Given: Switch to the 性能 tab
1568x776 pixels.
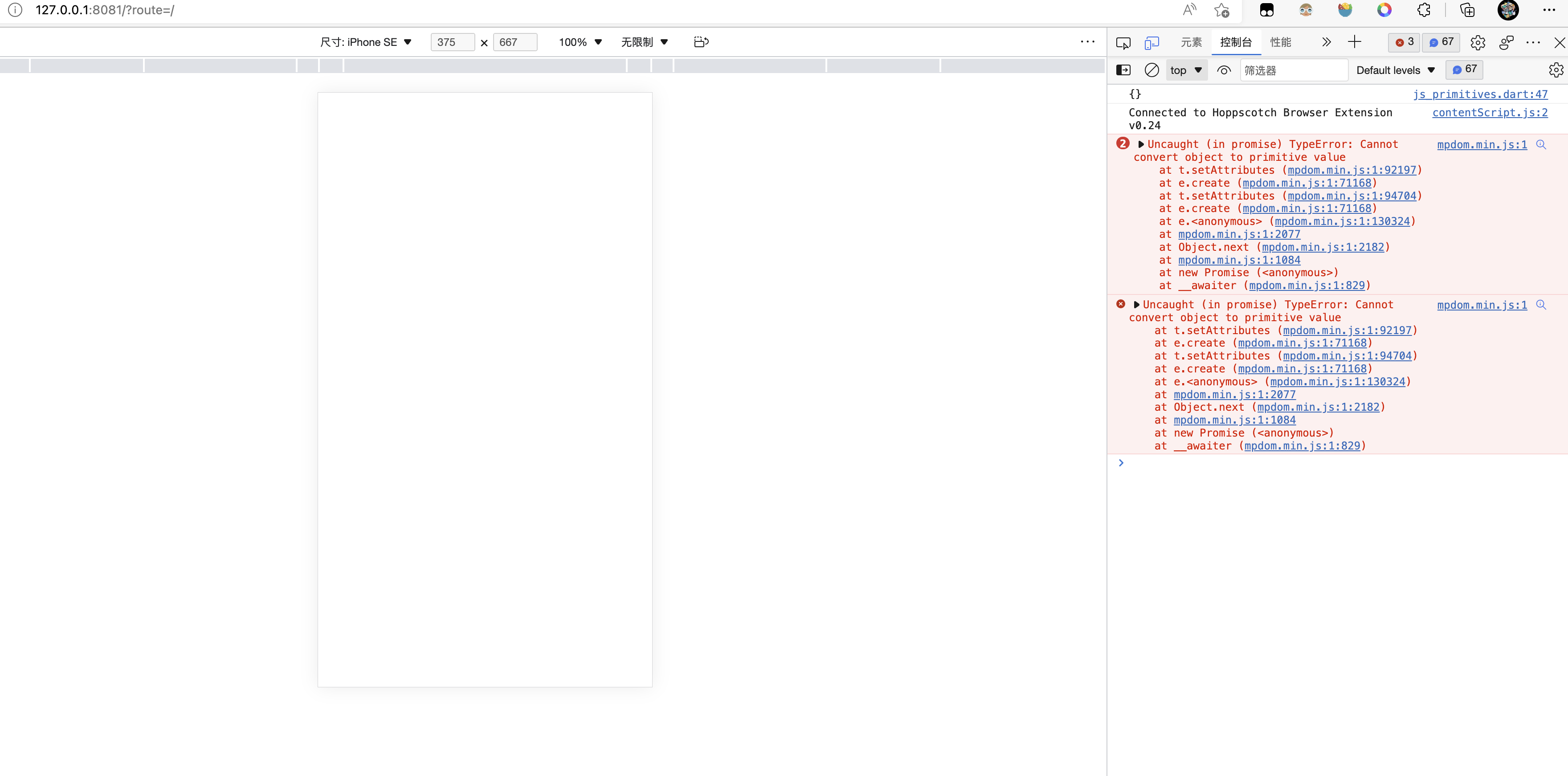Looking at the screenshot, I should coord(1280,43).
